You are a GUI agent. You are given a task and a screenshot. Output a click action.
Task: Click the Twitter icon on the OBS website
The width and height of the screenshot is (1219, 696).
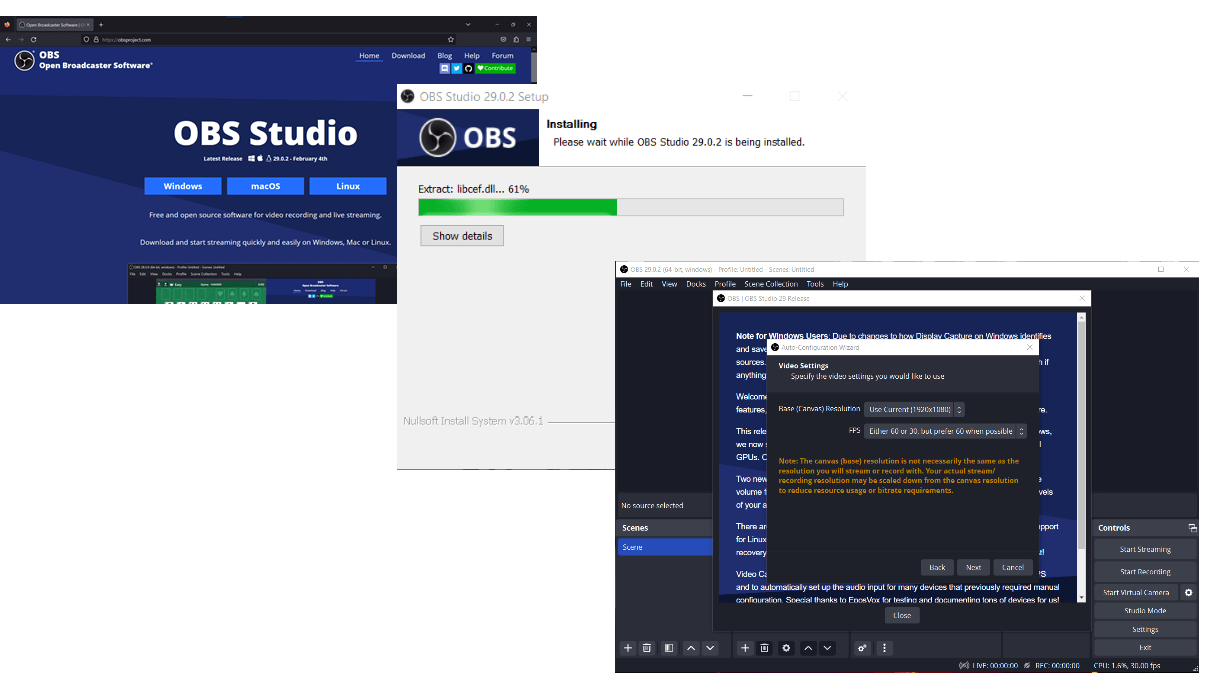click(x=457, y=68)
